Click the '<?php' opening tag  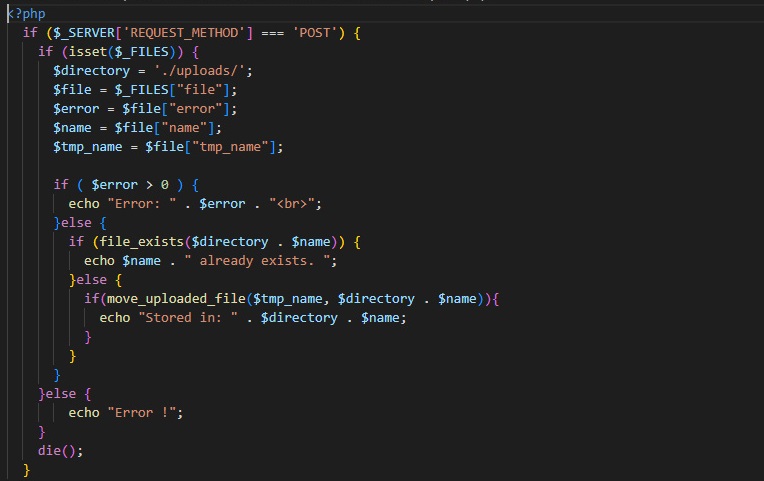[x=26, y=14]
